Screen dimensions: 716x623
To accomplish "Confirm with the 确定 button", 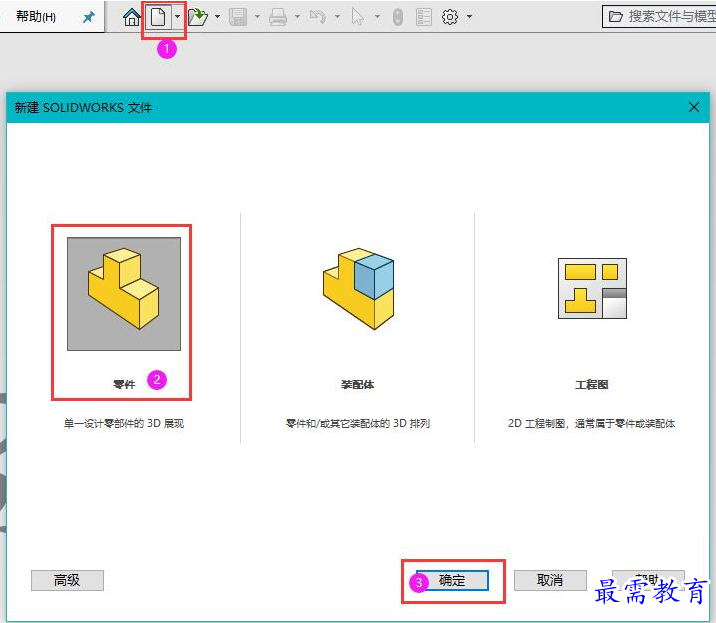I will [x=452, y=580].
